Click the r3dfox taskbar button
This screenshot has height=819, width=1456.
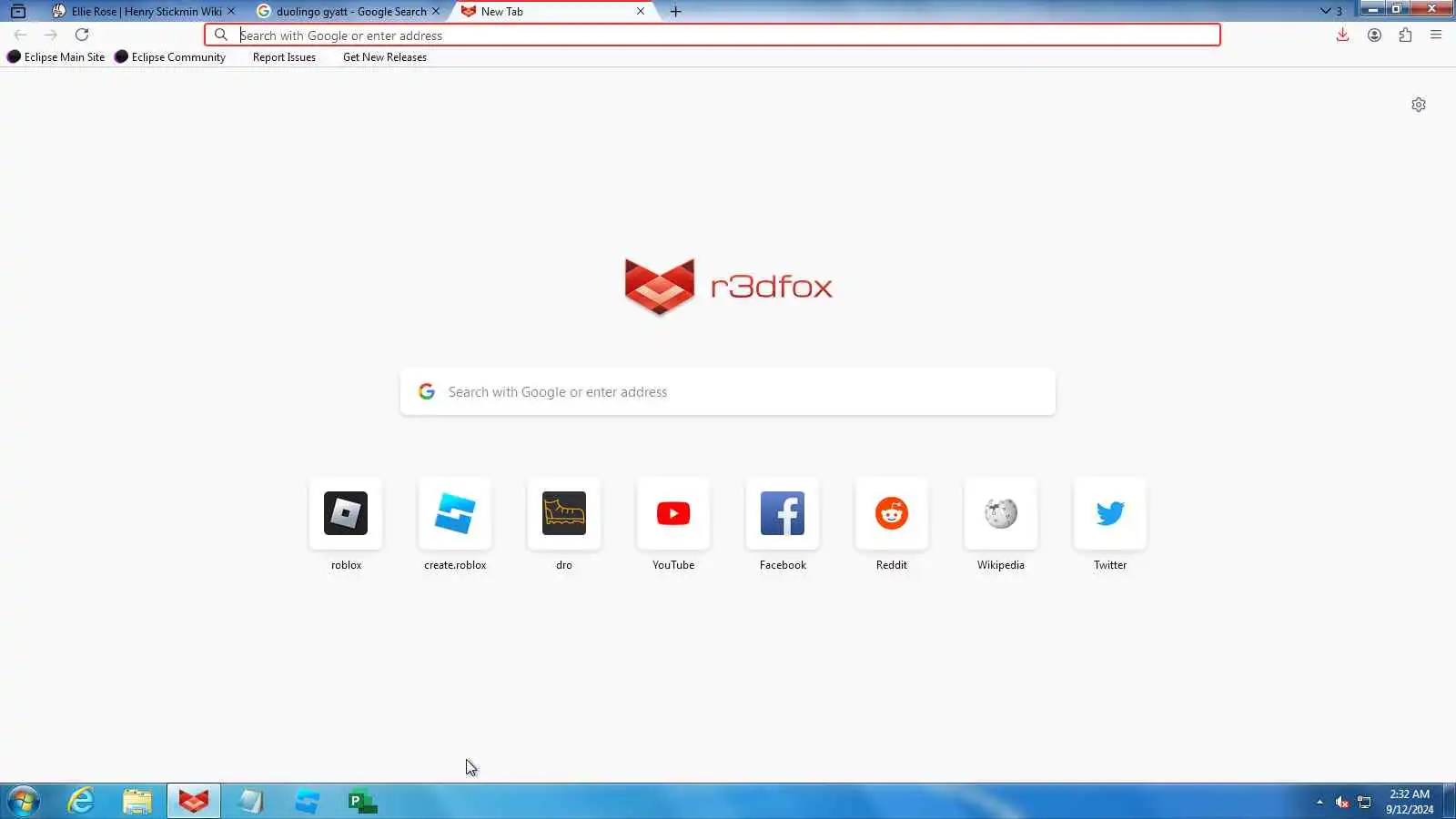194,802
